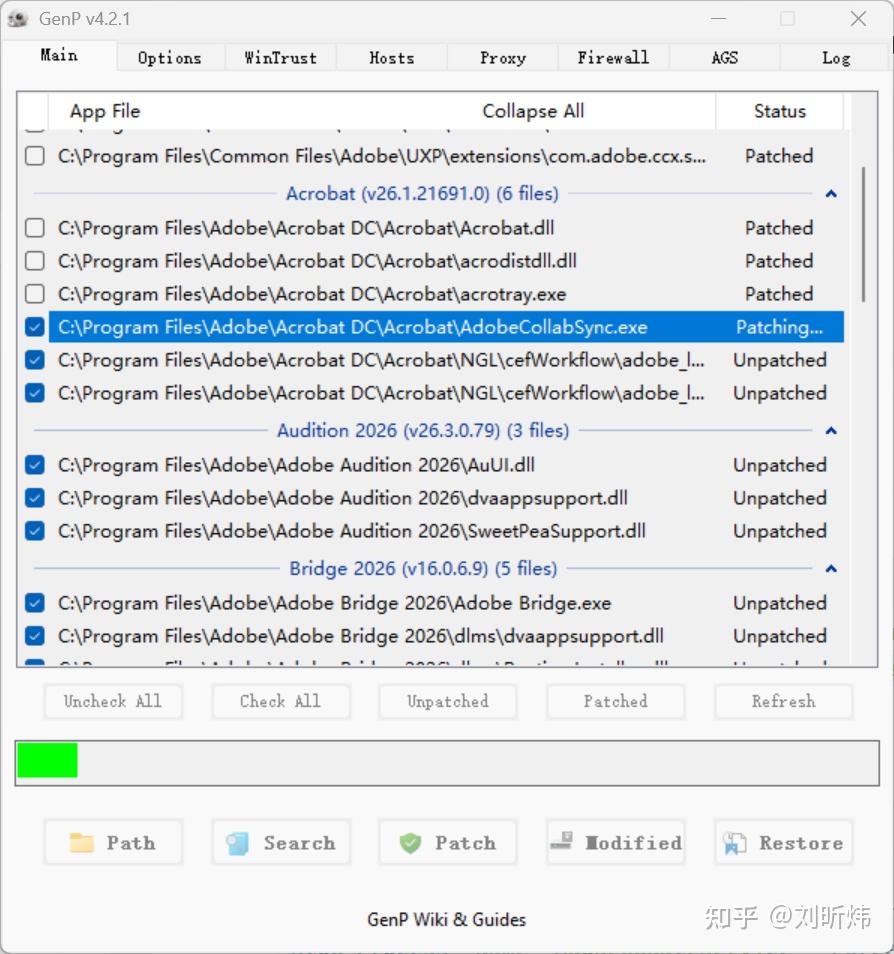Click the Unpatched filter button
This screenshot has height=954, width=894.
tap(448, 702)
